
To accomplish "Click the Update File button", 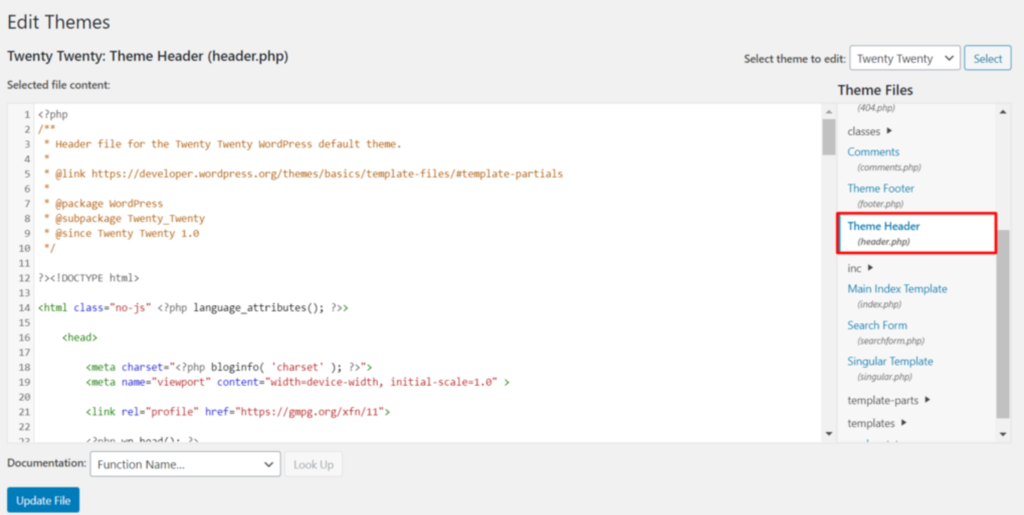I will click(43, 500).
